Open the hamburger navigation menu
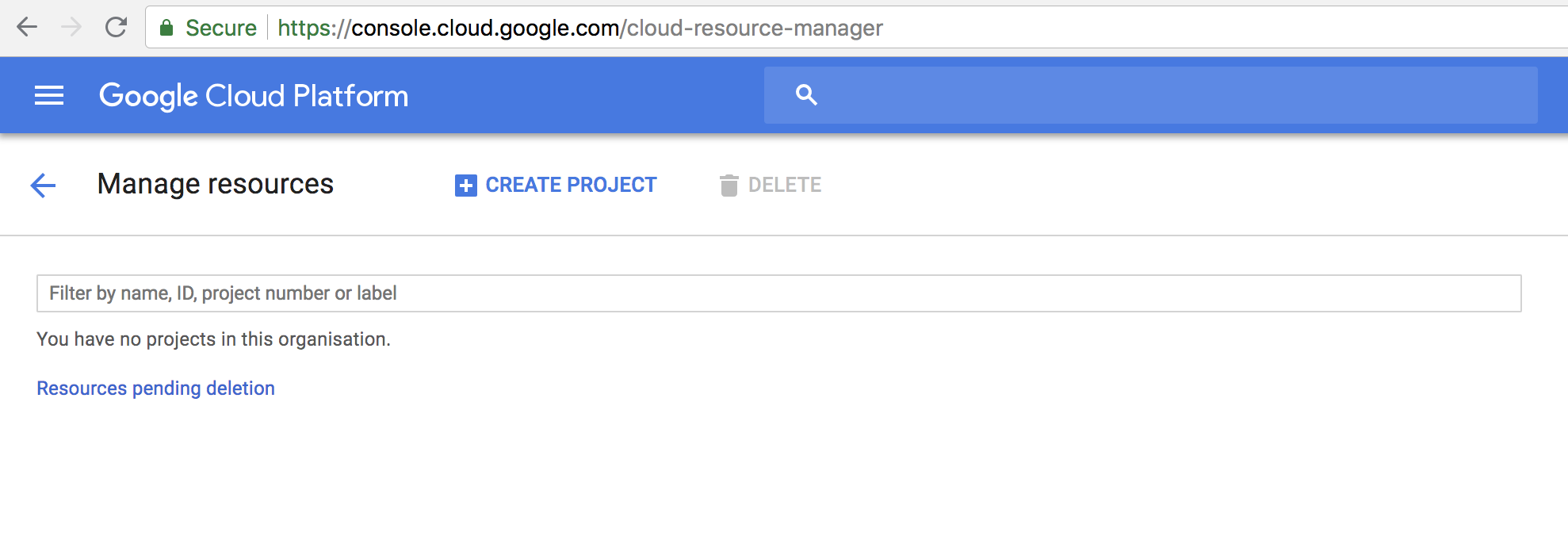 [49, 96]
